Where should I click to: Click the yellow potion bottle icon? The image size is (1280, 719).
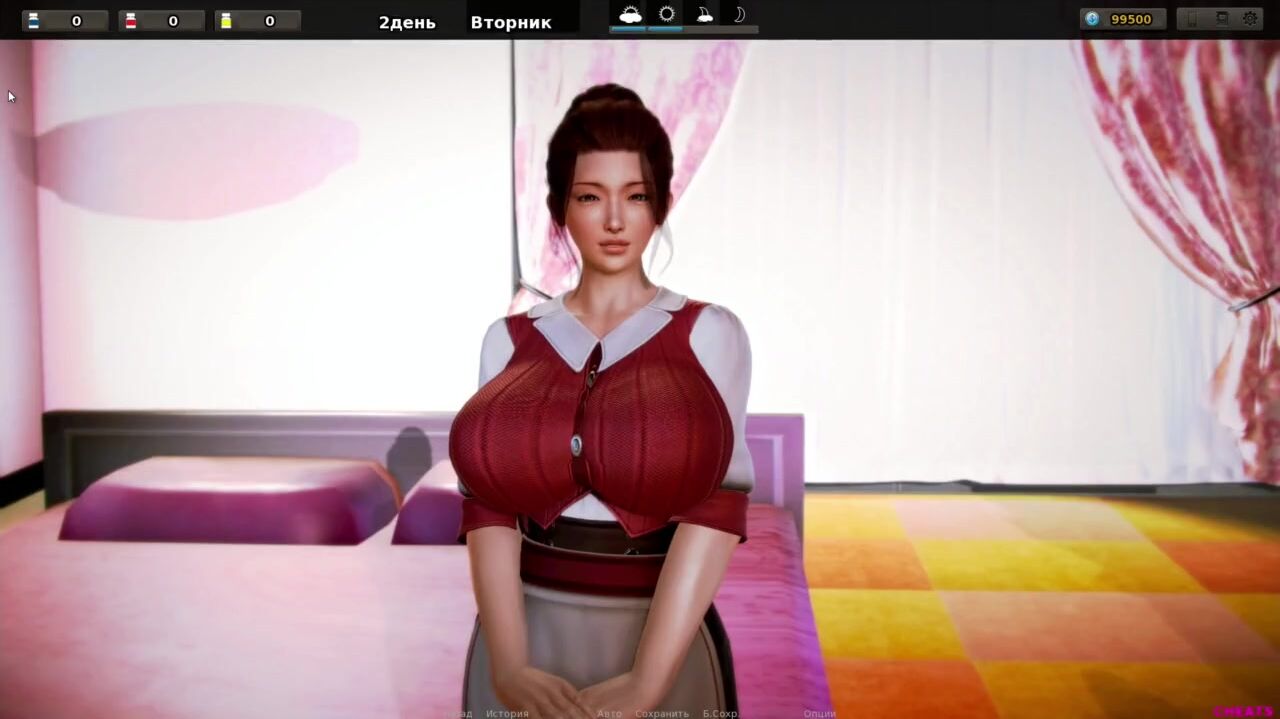click(x=226, y=21)
